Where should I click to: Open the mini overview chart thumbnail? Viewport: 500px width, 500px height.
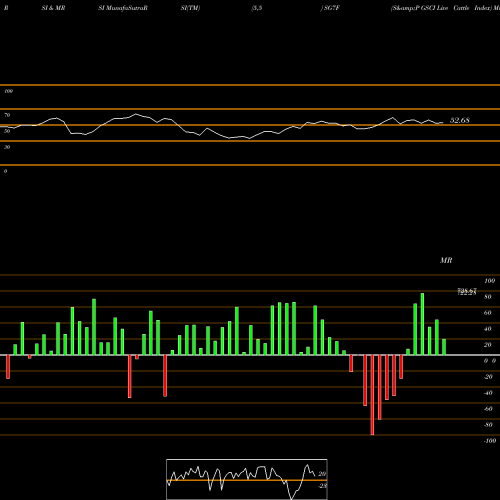pos(247,479)
